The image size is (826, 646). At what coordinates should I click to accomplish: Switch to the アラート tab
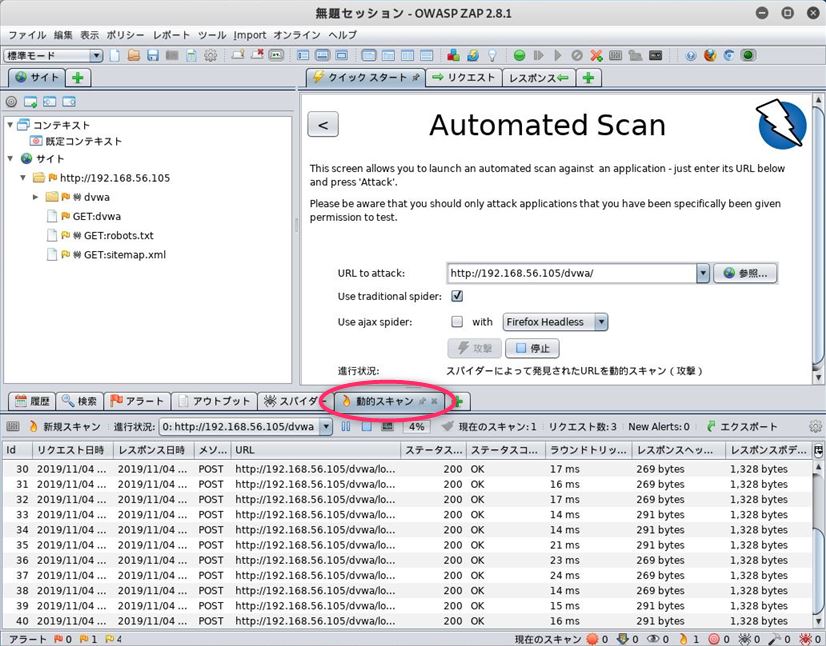click(x=137, y=401)
